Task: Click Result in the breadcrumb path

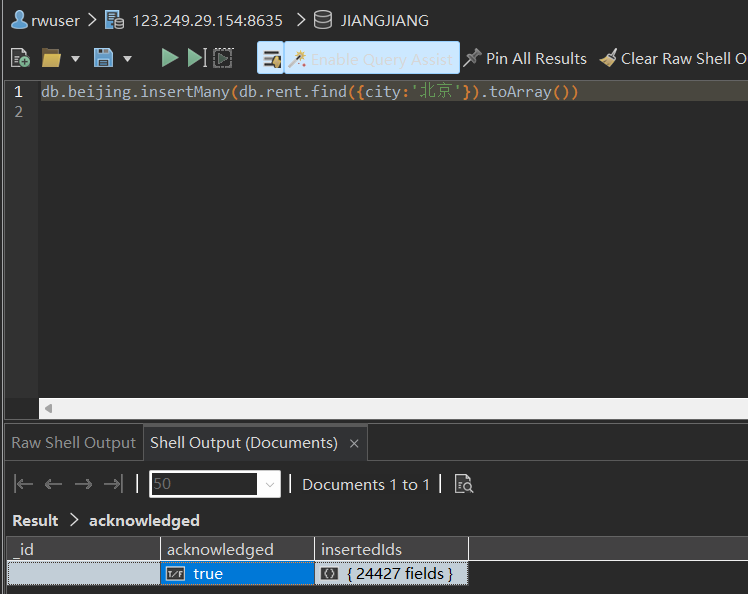Action: (x=35, y=521)
